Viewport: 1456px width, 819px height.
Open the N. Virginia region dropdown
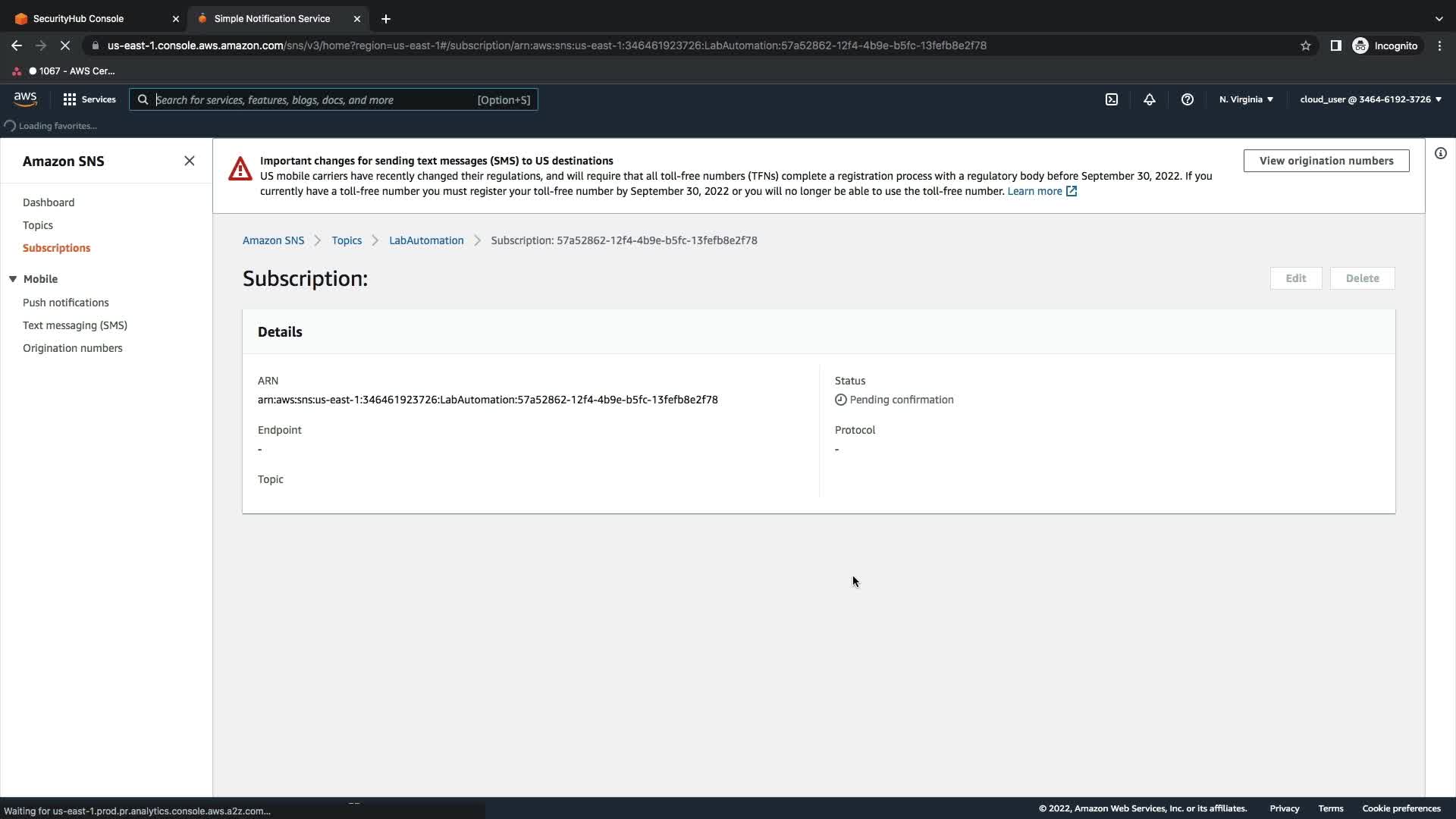[x=1246, y=99]
